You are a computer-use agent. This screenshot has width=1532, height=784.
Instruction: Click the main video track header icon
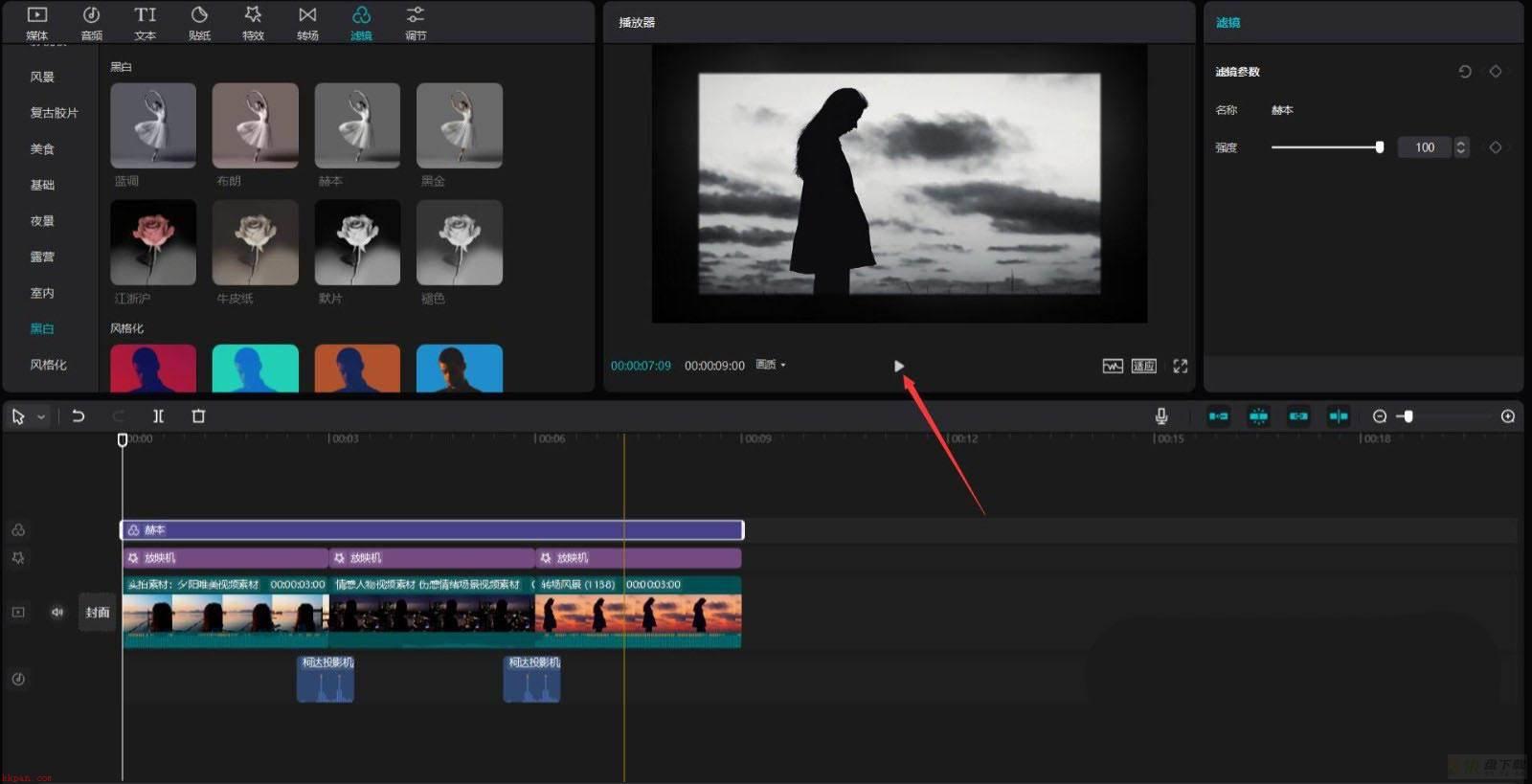[18, 612]
